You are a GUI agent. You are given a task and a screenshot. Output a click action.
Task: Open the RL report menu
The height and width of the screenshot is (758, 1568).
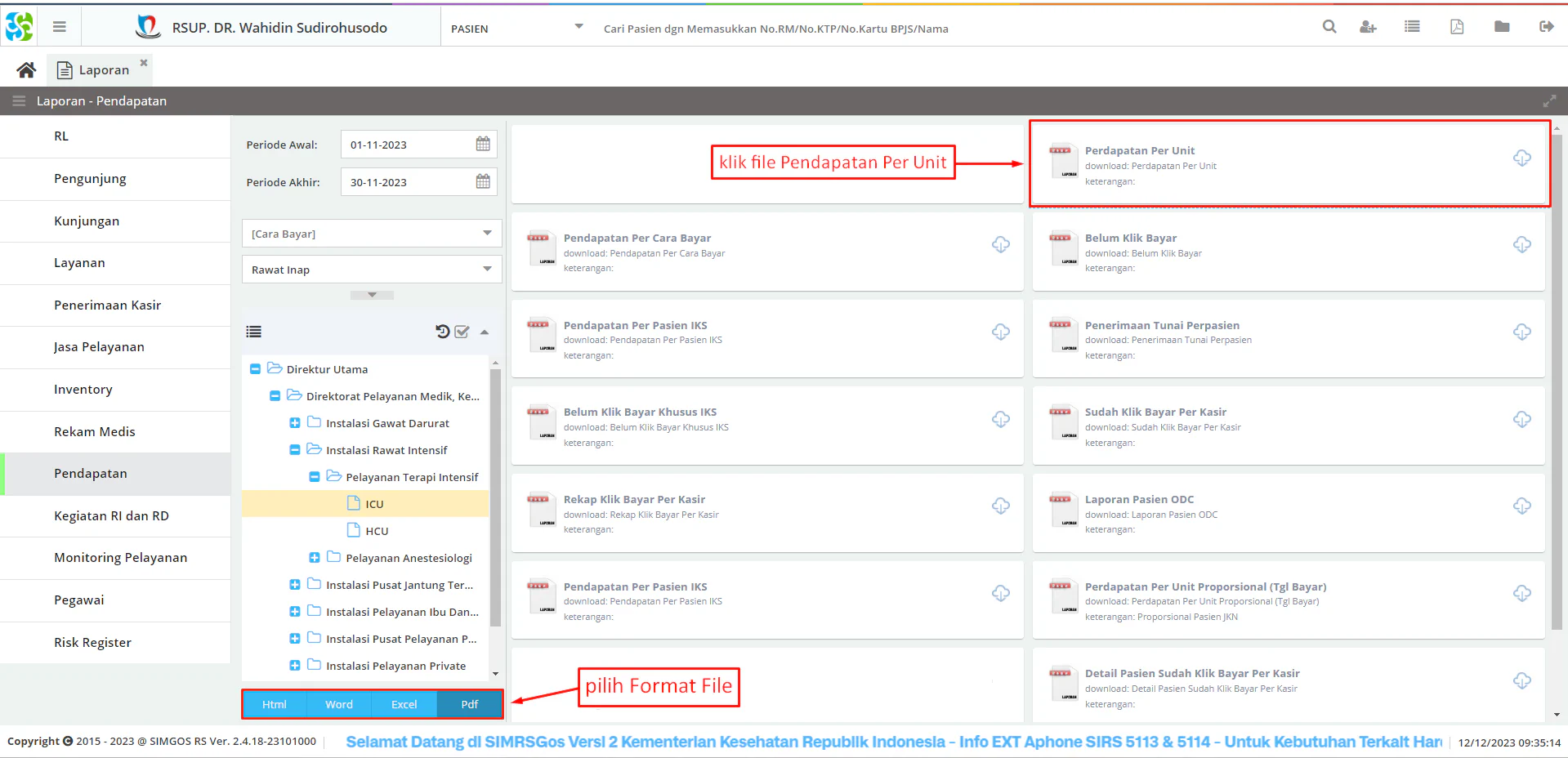[x=115, y=136]
